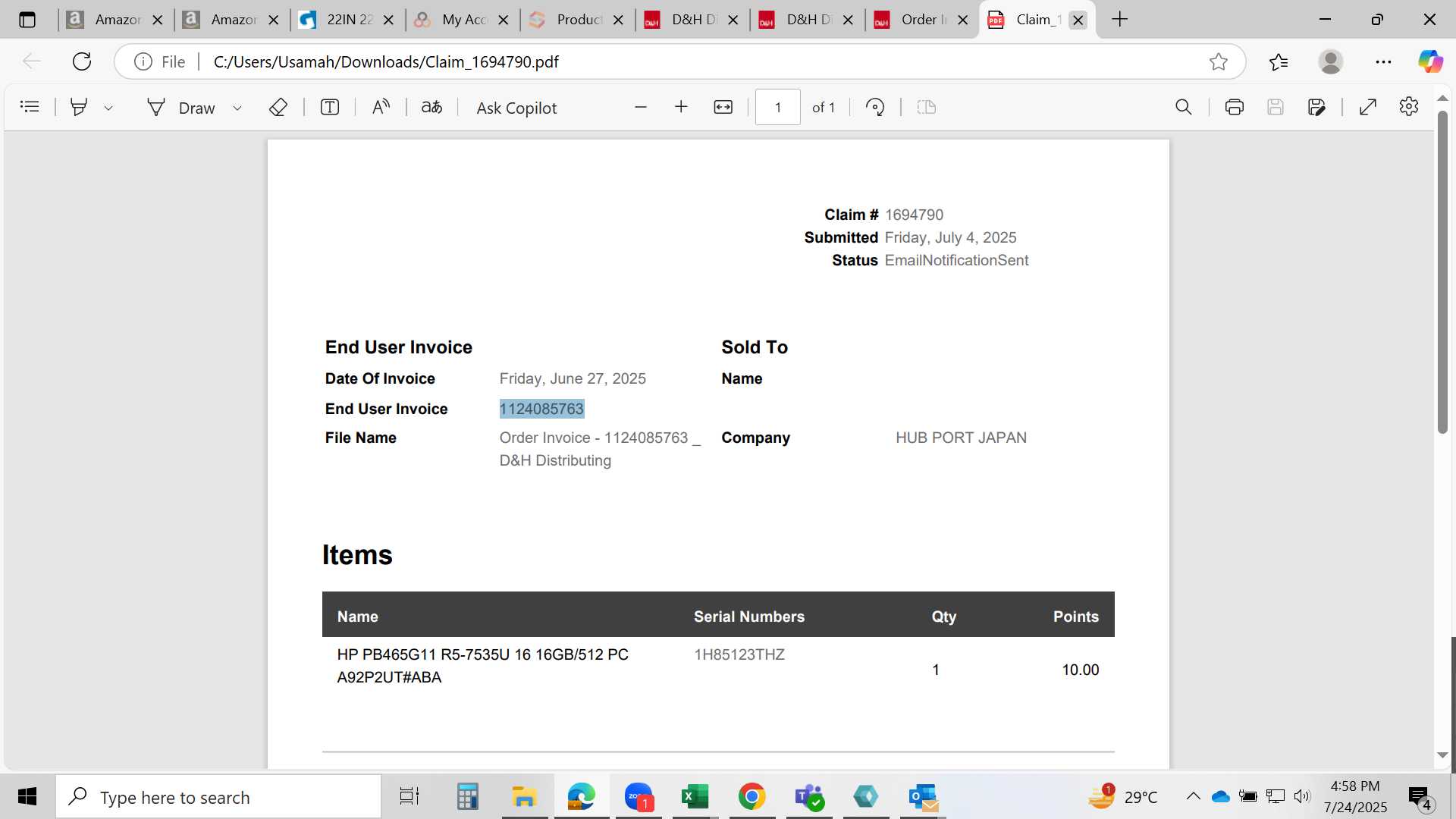Click the Translate icon
Viewport: 1456px width, 819px height.
tap(431, 107)
